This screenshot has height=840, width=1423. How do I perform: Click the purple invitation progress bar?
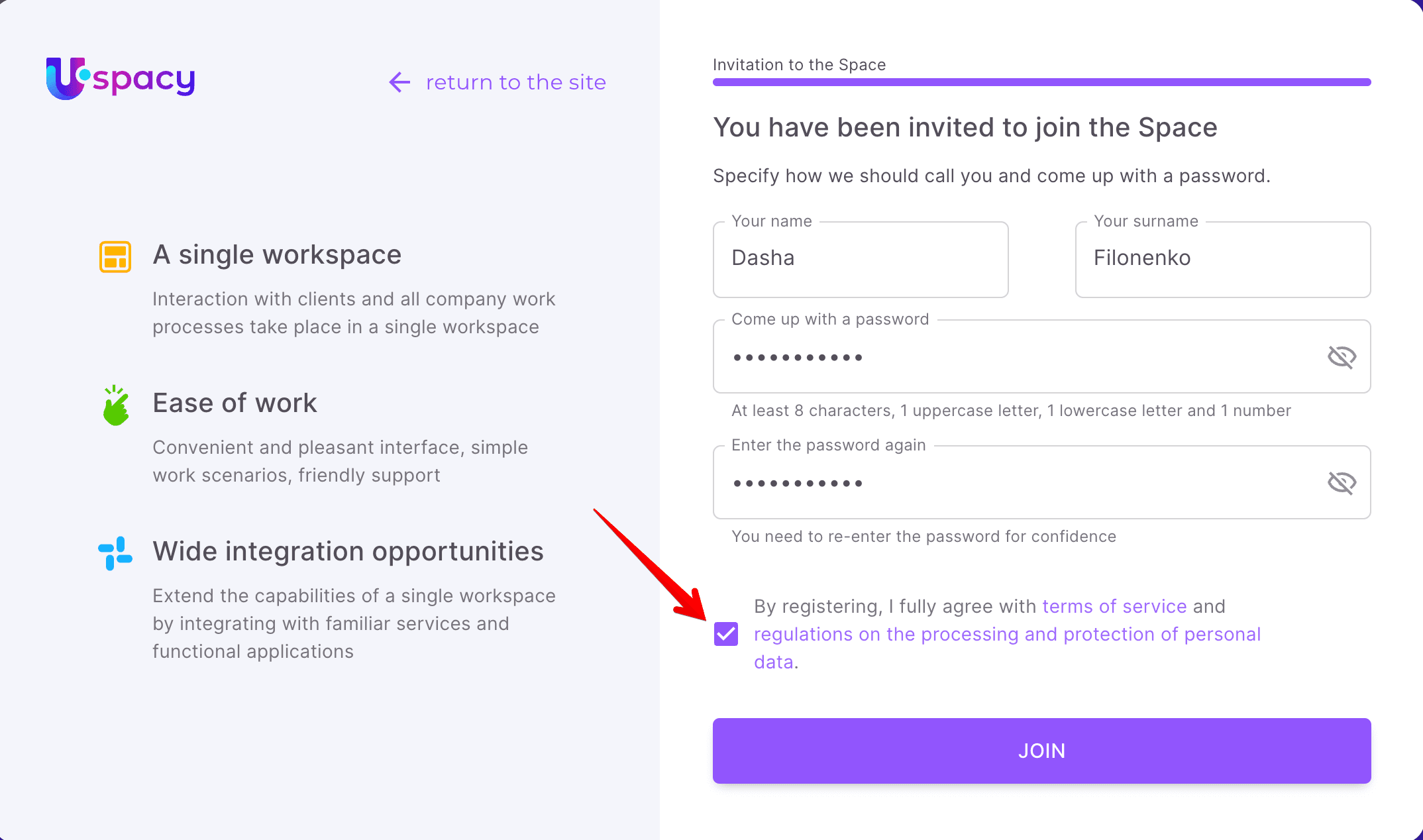click(x=1041, y=82)
